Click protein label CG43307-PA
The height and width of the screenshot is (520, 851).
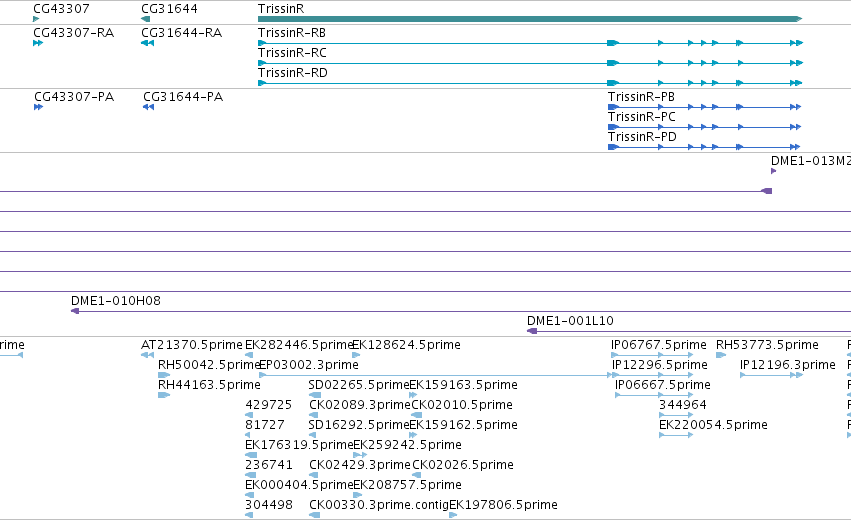click(x=74, y=97)
